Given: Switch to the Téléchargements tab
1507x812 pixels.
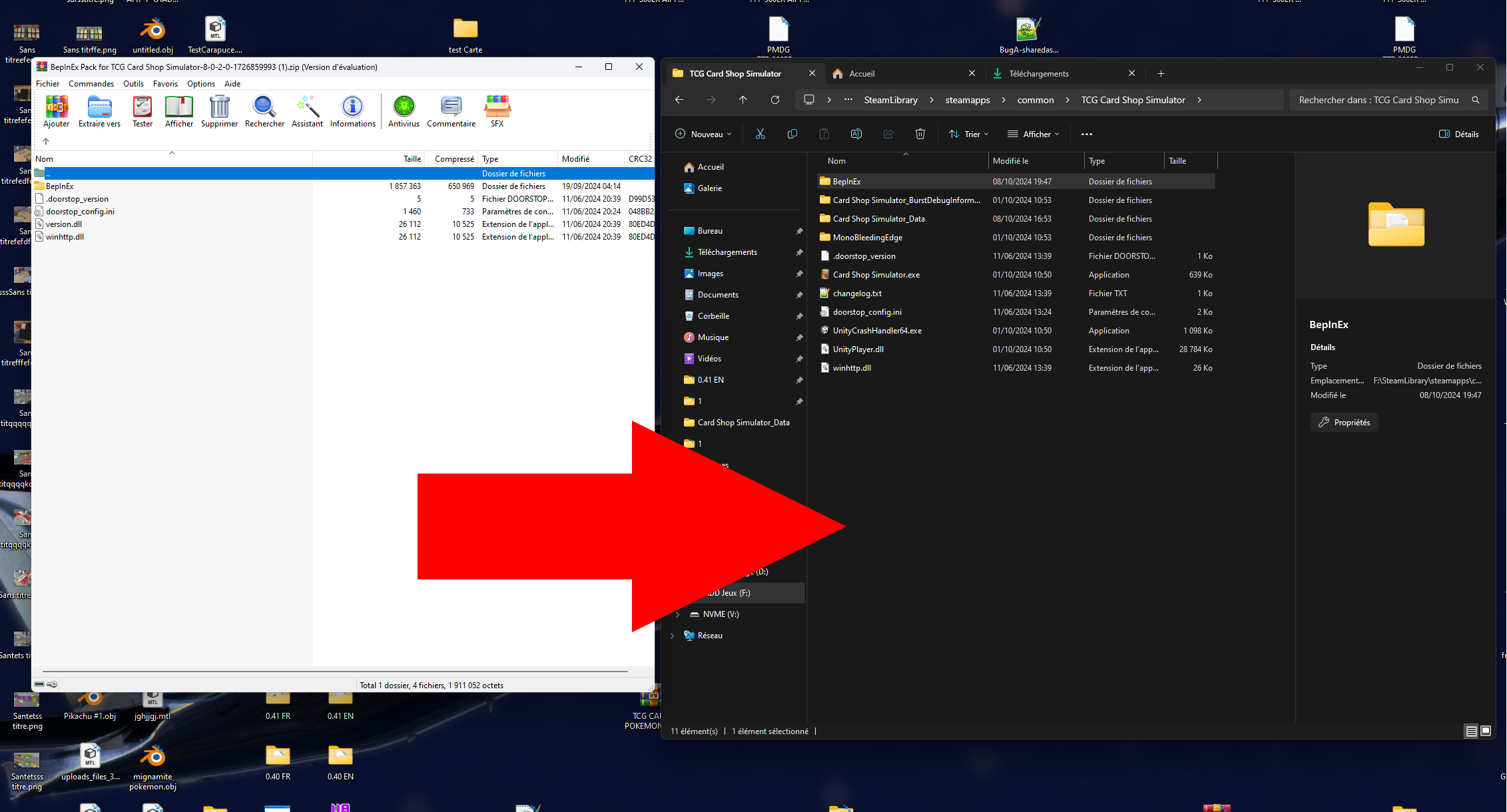Looking at the screenshot, I should coord(1038,73).
